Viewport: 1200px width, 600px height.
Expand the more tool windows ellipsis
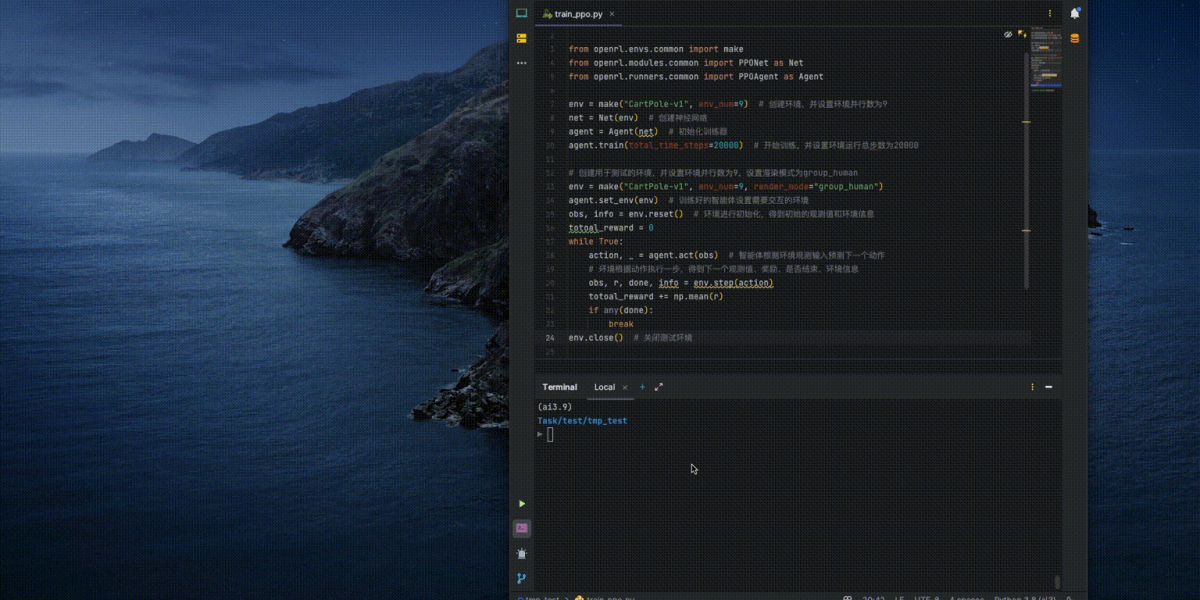click(x=521, y=63)
